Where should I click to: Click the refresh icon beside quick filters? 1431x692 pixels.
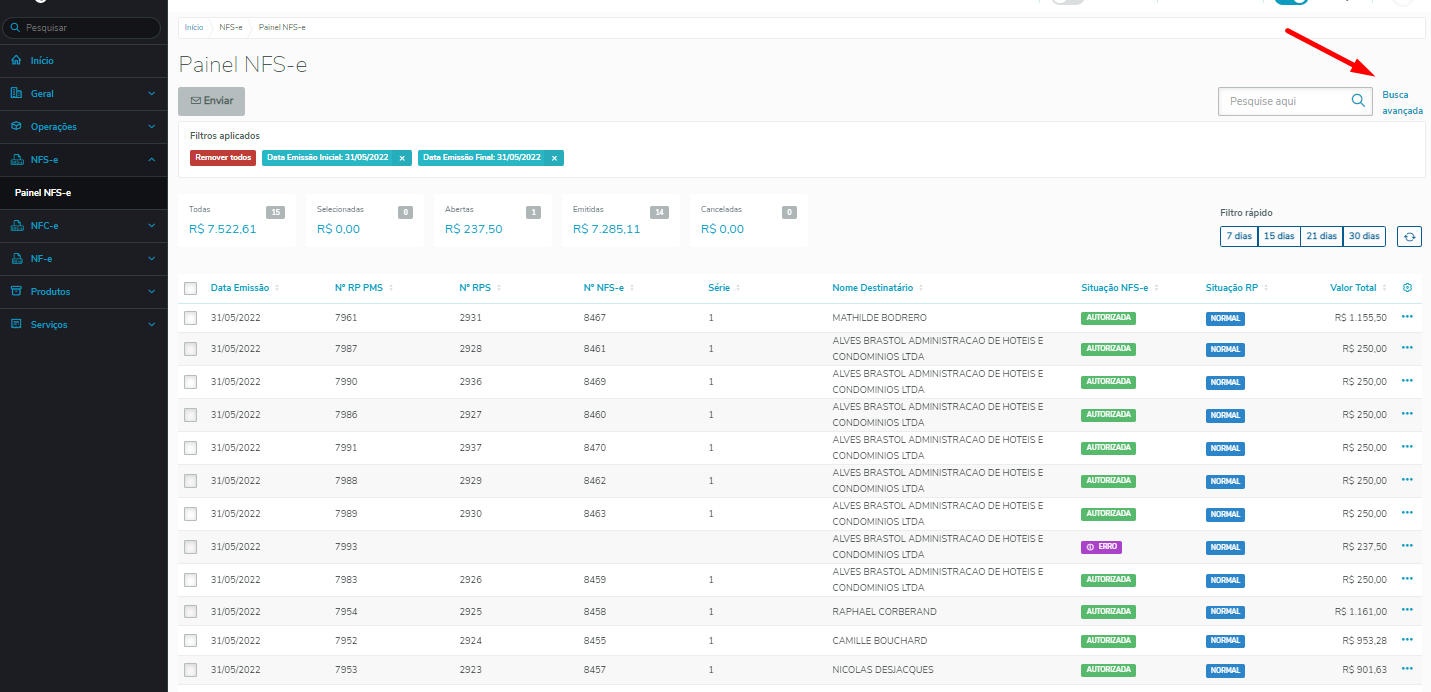(x=1409, y=236)
